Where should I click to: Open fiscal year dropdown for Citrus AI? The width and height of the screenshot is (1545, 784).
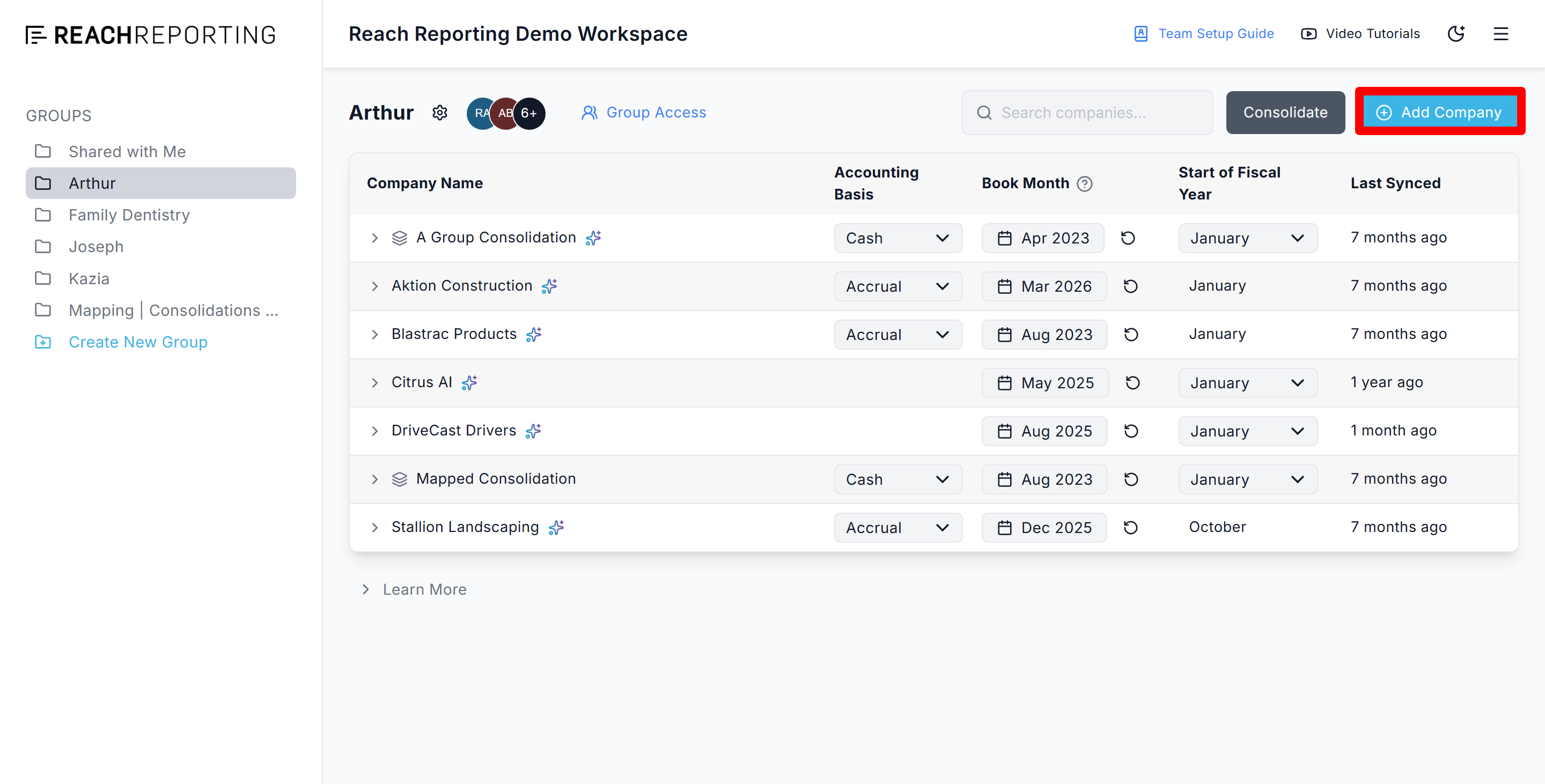tap(1247, 383)
